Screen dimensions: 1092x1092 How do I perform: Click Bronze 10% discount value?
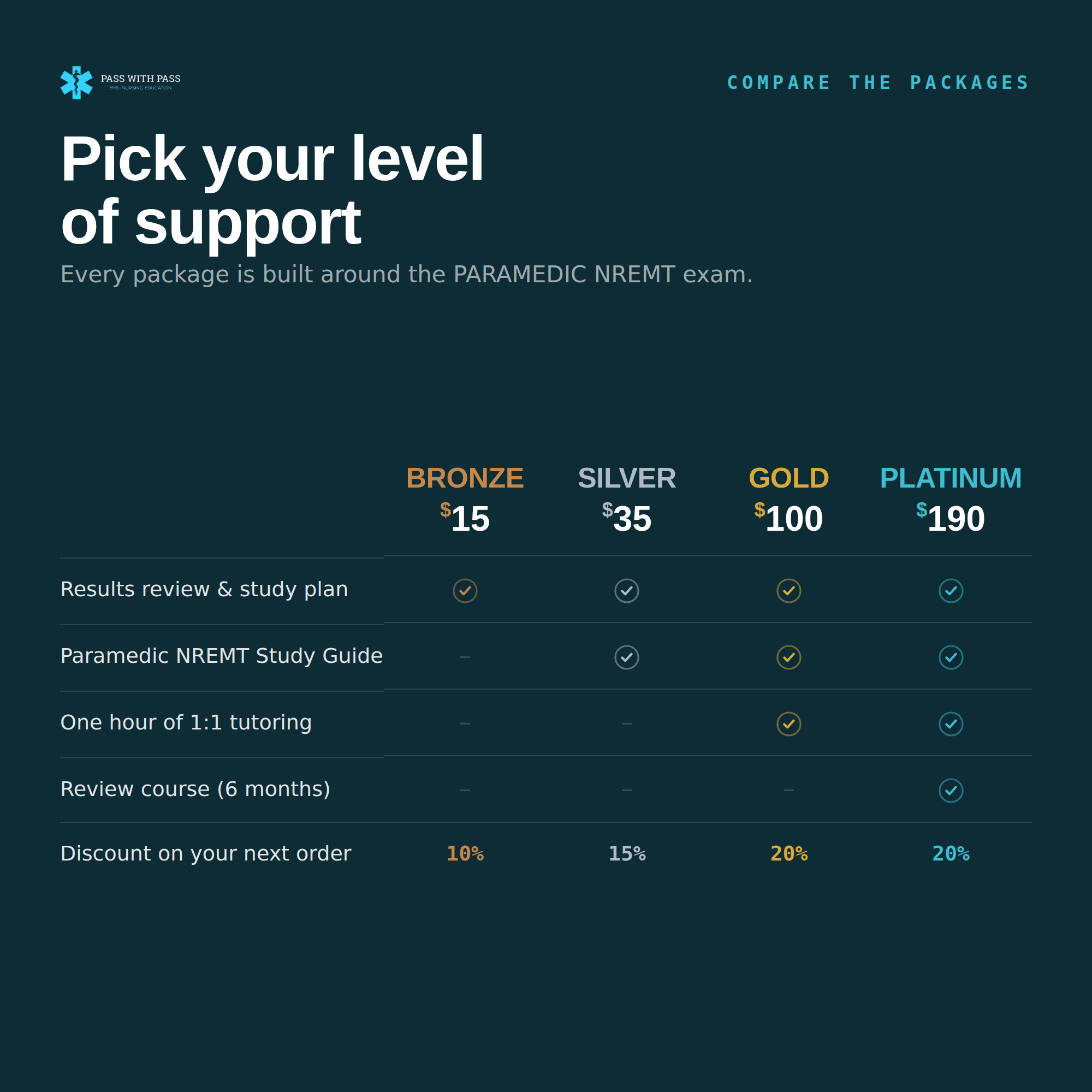(x=465, y=853)
